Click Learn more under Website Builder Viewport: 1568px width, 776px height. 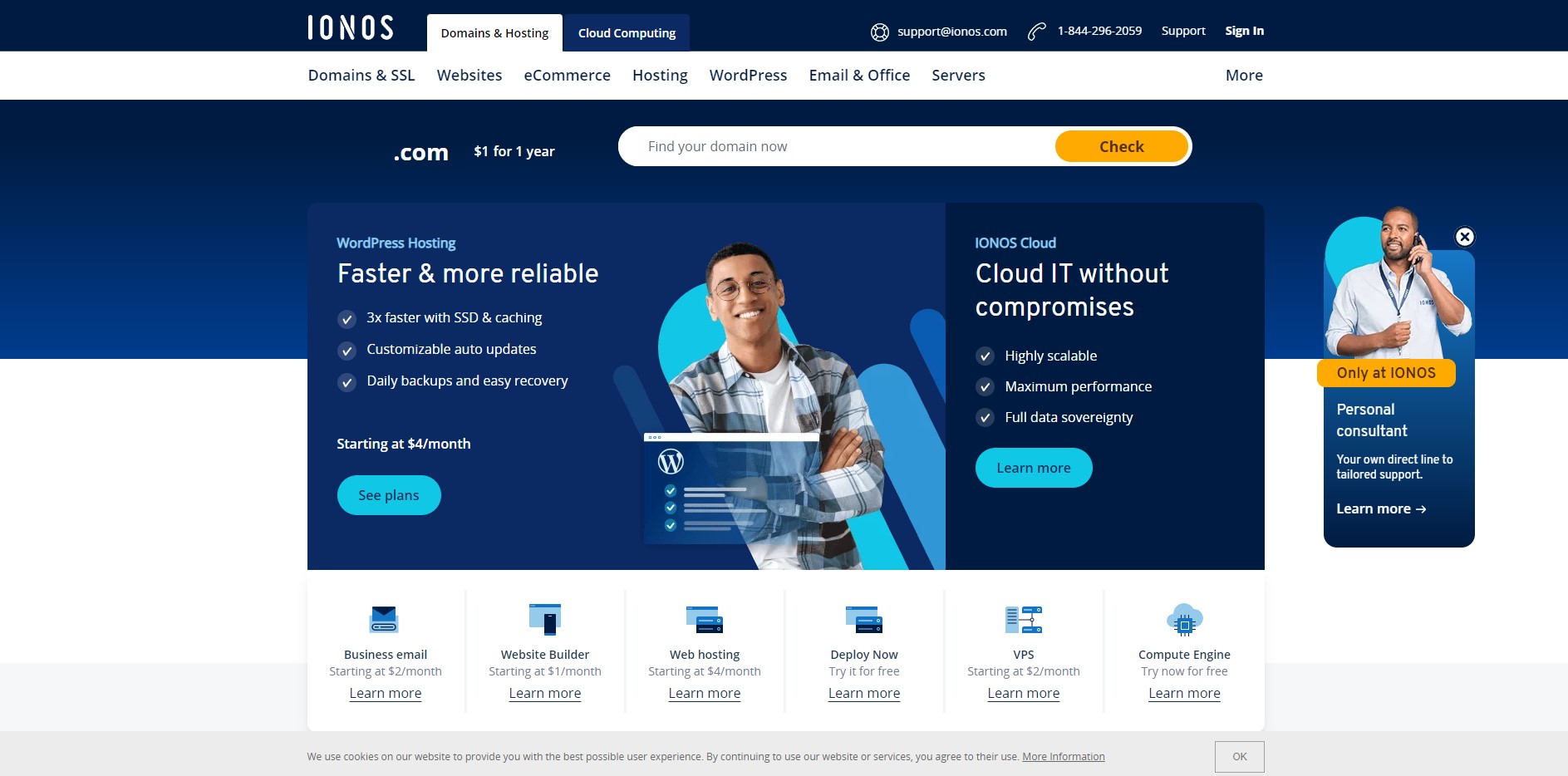(545, 693)
